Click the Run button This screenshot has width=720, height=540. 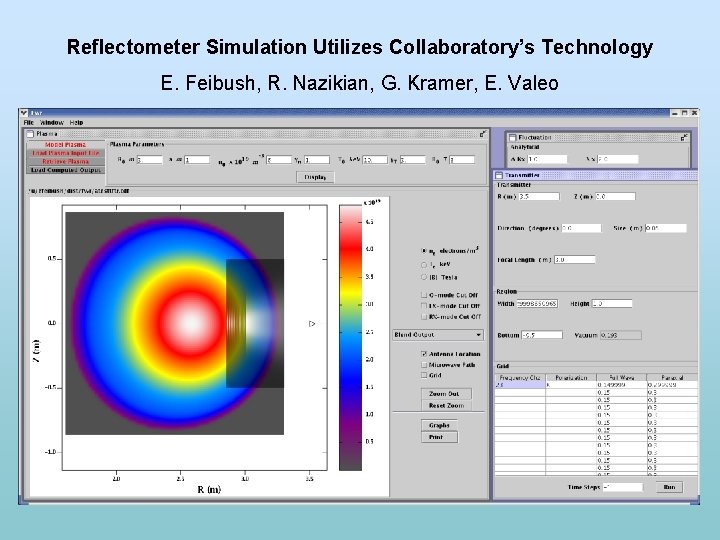tap(669, 487)
